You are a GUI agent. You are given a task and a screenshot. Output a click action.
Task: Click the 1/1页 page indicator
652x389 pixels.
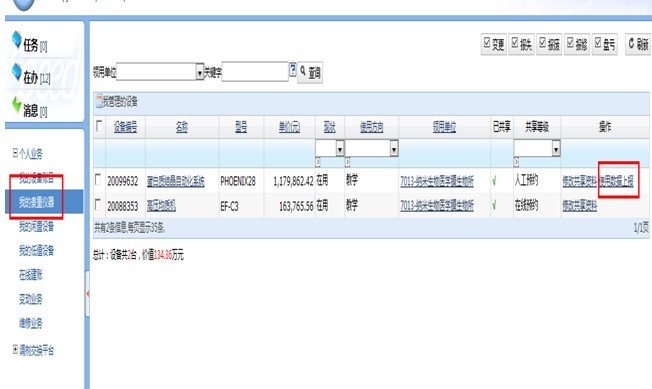pos(641,227)
